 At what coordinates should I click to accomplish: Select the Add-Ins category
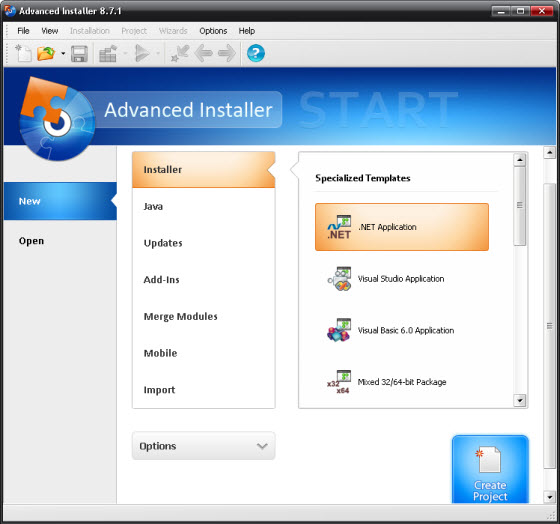click(x=204, y=280)
